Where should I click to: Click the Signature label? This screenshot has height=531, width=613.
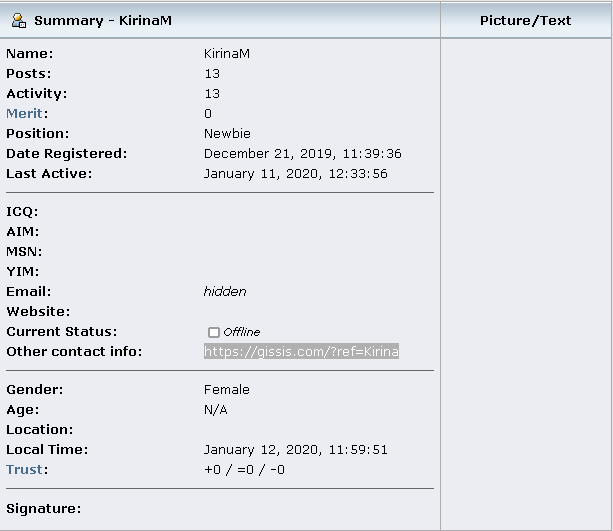(44, 509)
